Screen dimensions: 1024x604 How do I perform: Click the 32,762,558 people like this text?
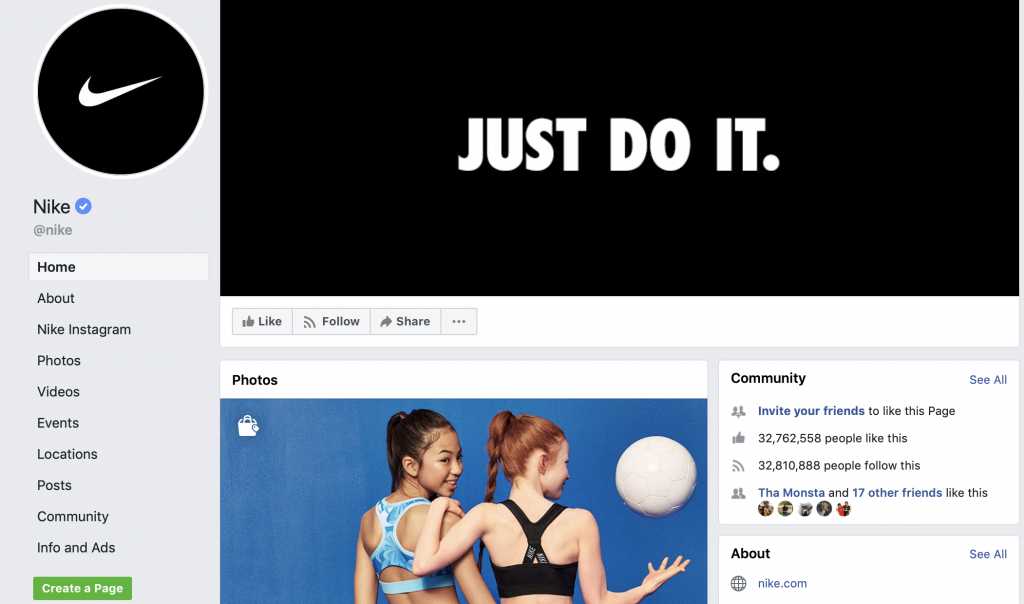click(x=833, y=438)
